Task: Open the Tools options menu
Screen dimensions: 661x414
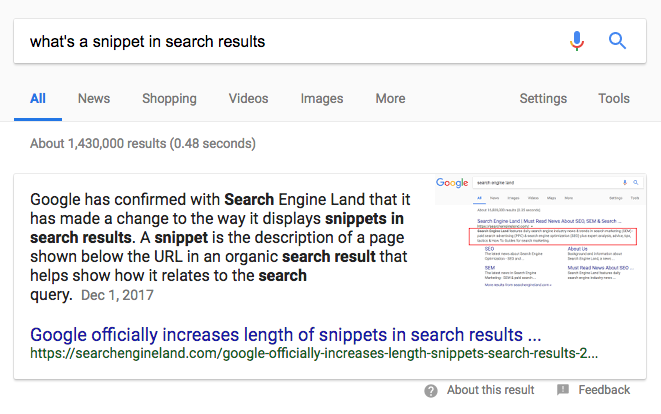Action: tap(614, 99)
